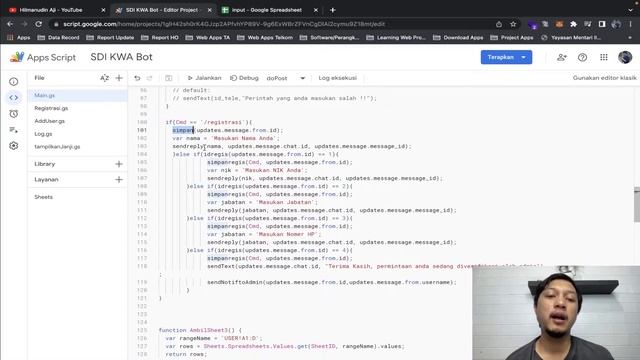Close the Input Google Spreadsheet tab
This screenshot has height=360, width=640.
point(316,10)
